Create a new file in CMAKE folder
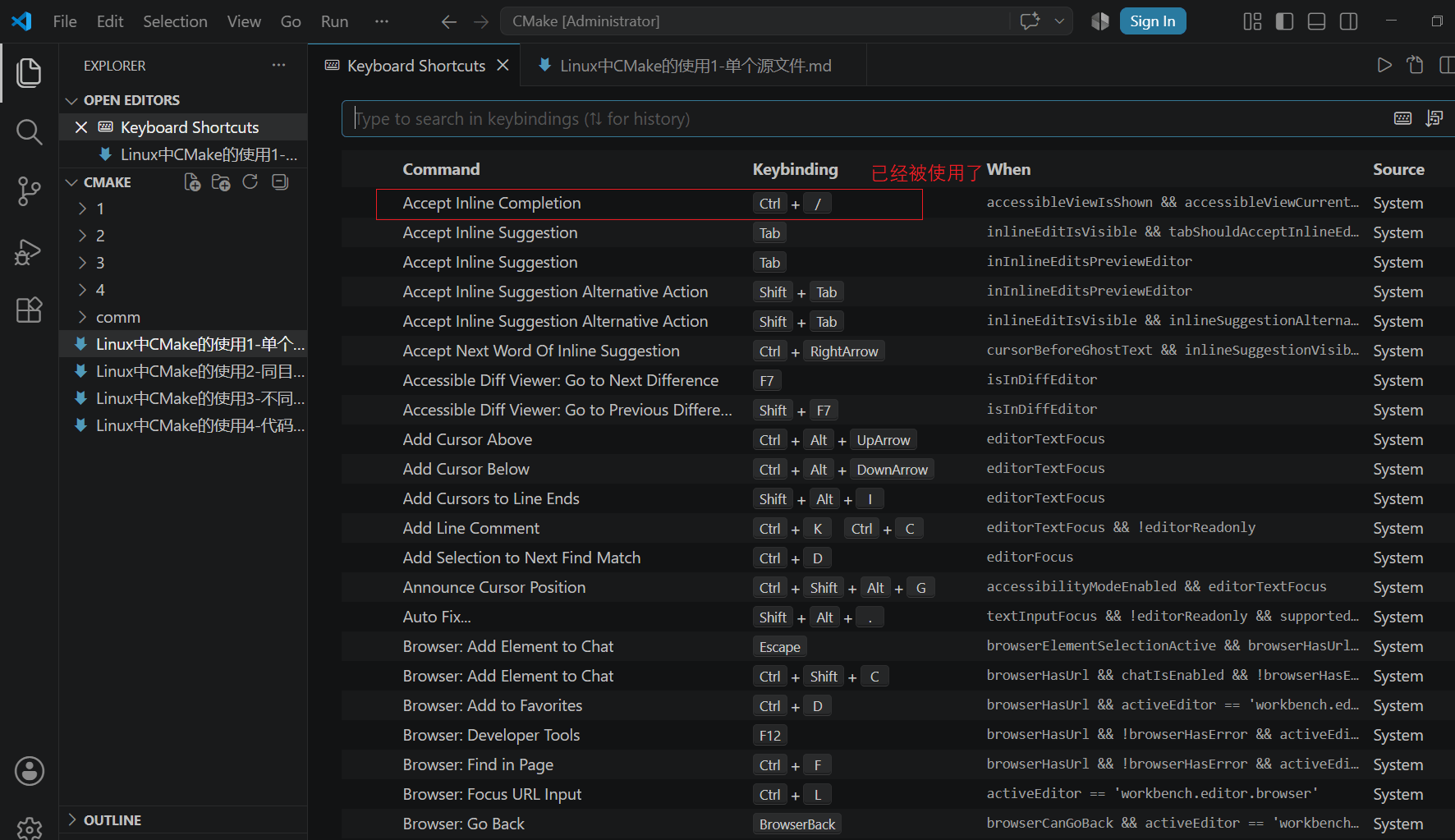This screenshot has width=1455, height=840. click(192, 182)
